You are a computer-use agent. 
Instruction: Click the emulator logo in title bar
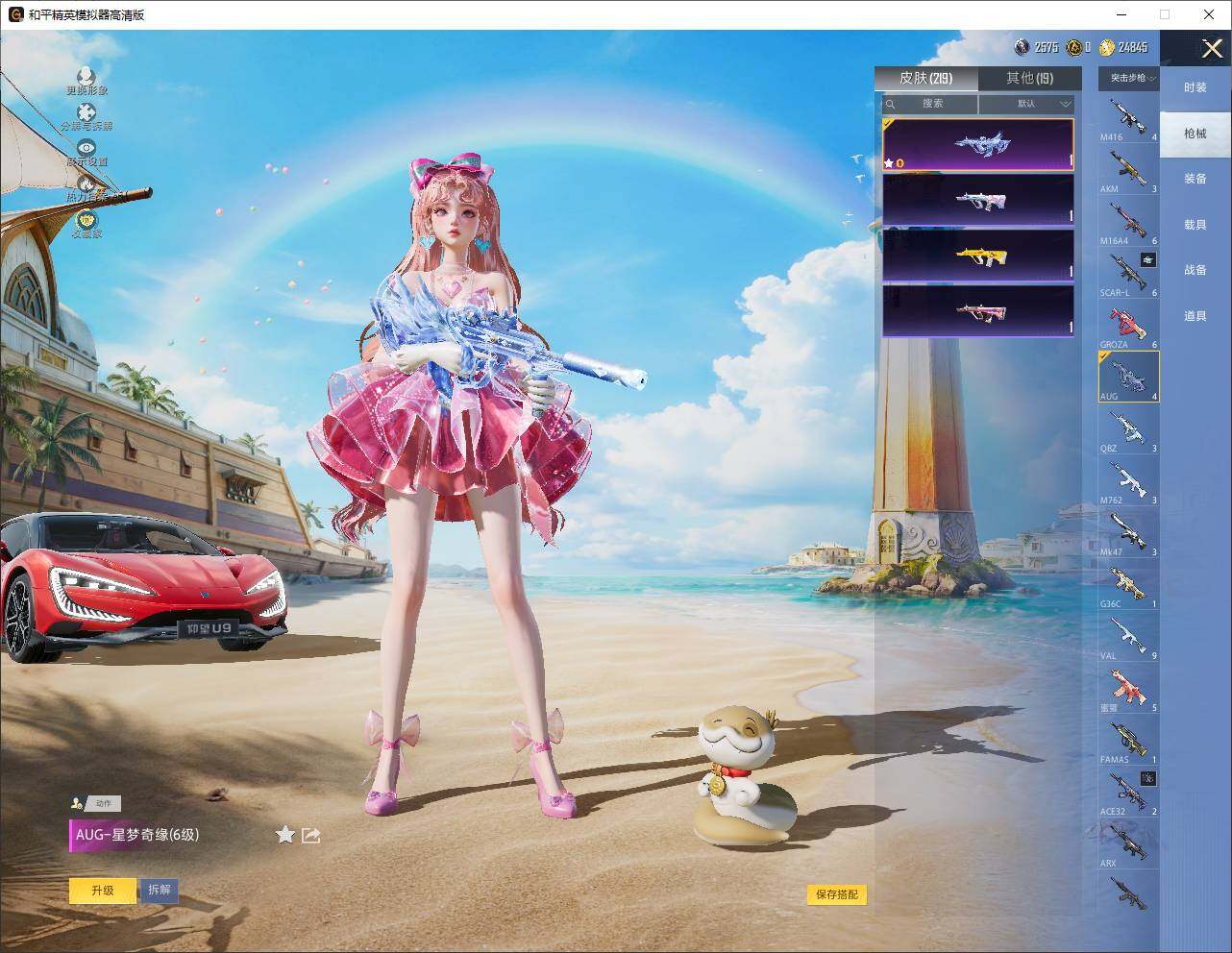[x=15, y=14]
